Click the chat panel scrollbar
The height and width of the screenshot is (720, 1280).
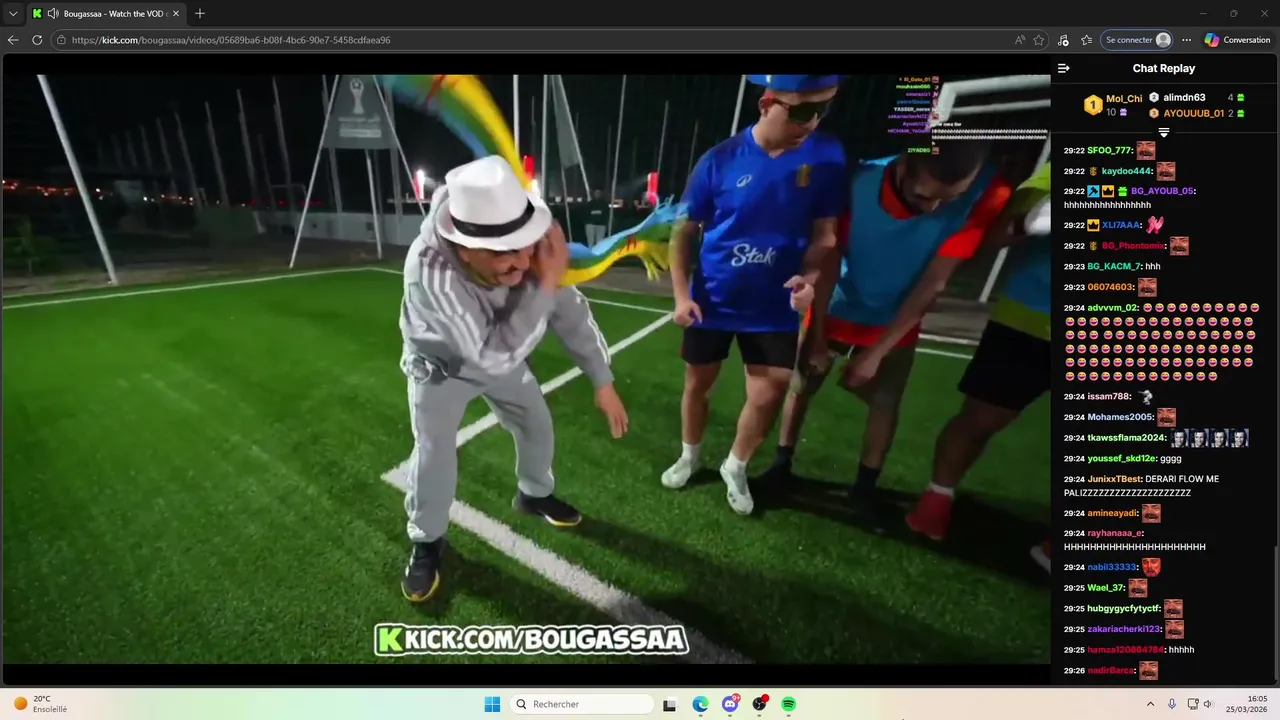pos(1276,613)
